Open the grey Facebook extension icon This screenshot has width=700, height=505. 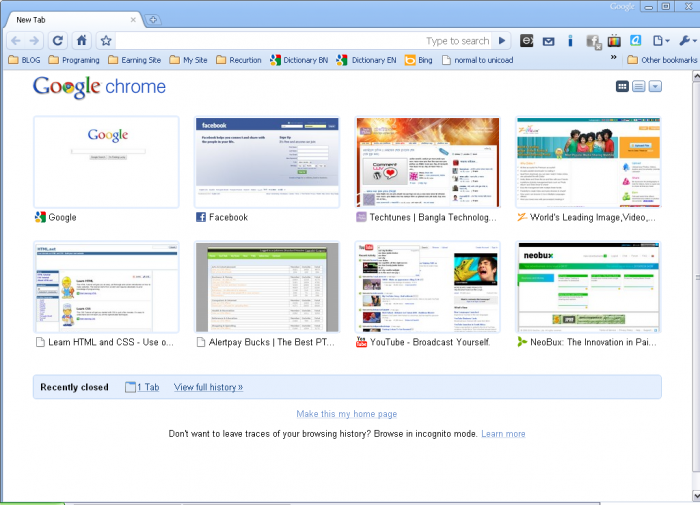594,42
